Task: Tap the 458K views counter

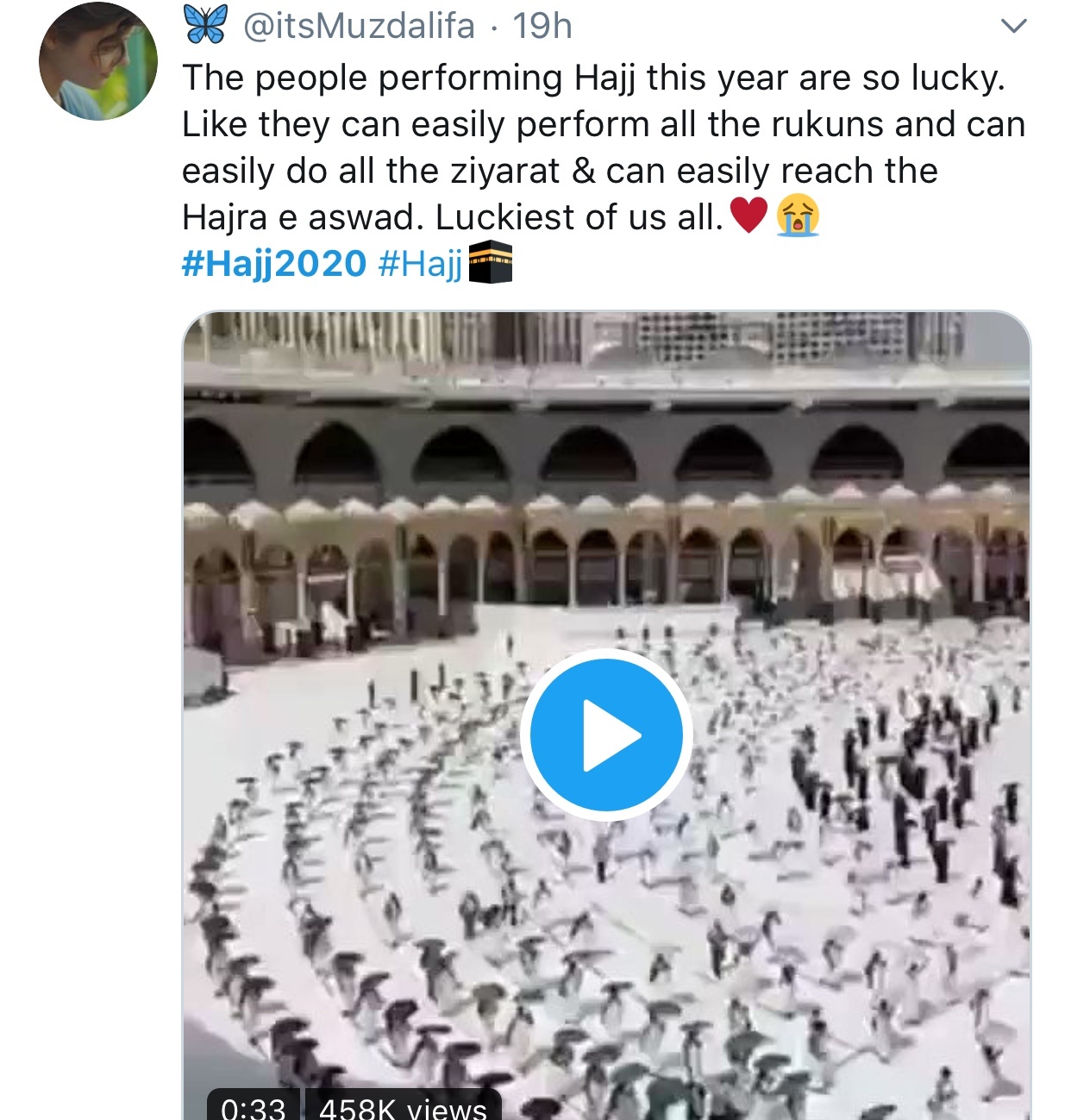Action: 403,1106
